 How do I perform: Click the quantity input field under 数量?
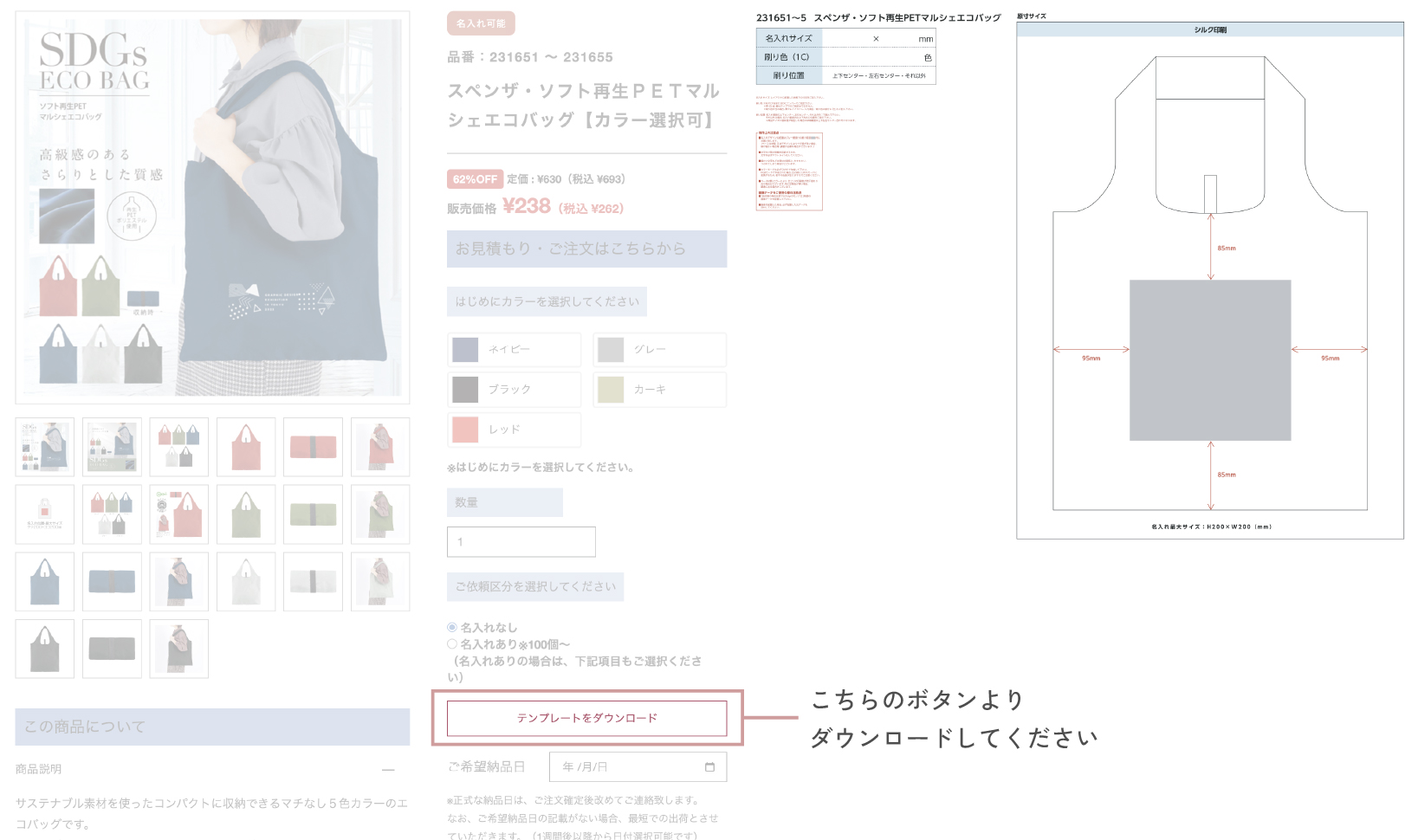coord(521,541)
